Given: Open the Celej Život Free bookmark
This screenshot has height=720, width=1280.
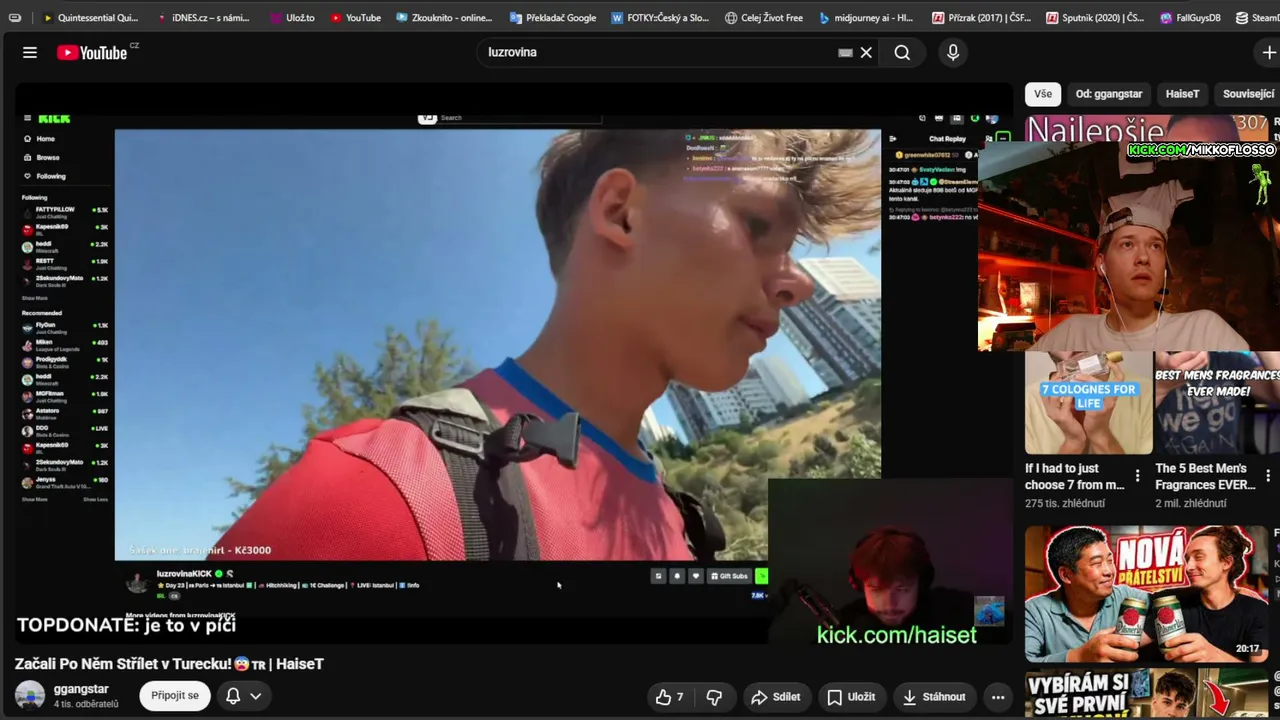Looking at the screenshot, I should click(764, 17).
